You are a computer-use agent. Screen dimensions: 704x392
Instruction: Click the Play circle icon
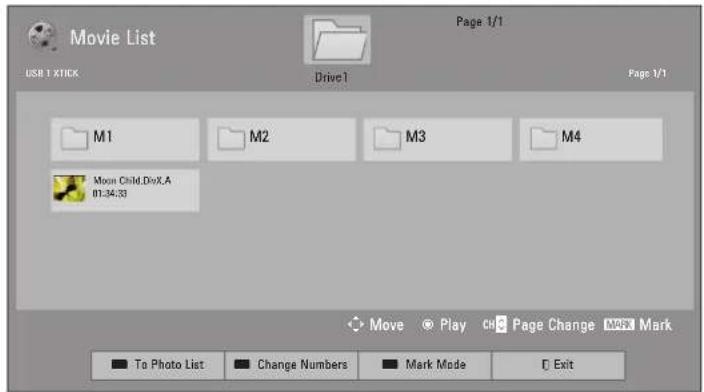point(428,324)
